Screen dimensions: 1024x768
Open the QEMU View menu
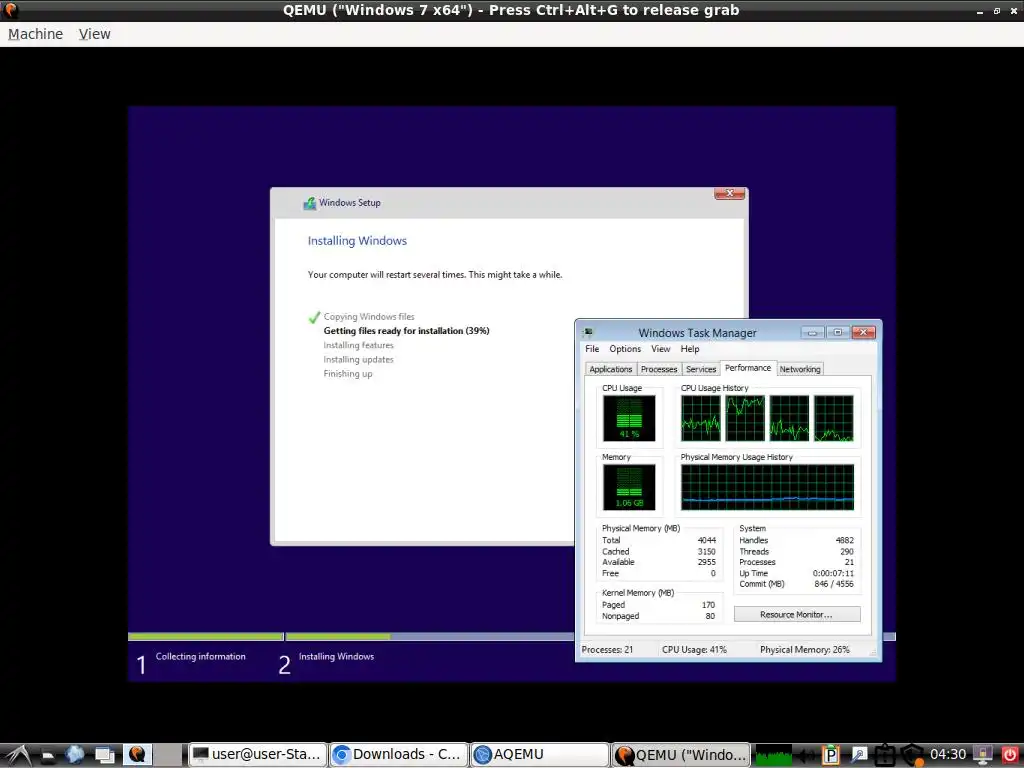[x=95, y=34]
